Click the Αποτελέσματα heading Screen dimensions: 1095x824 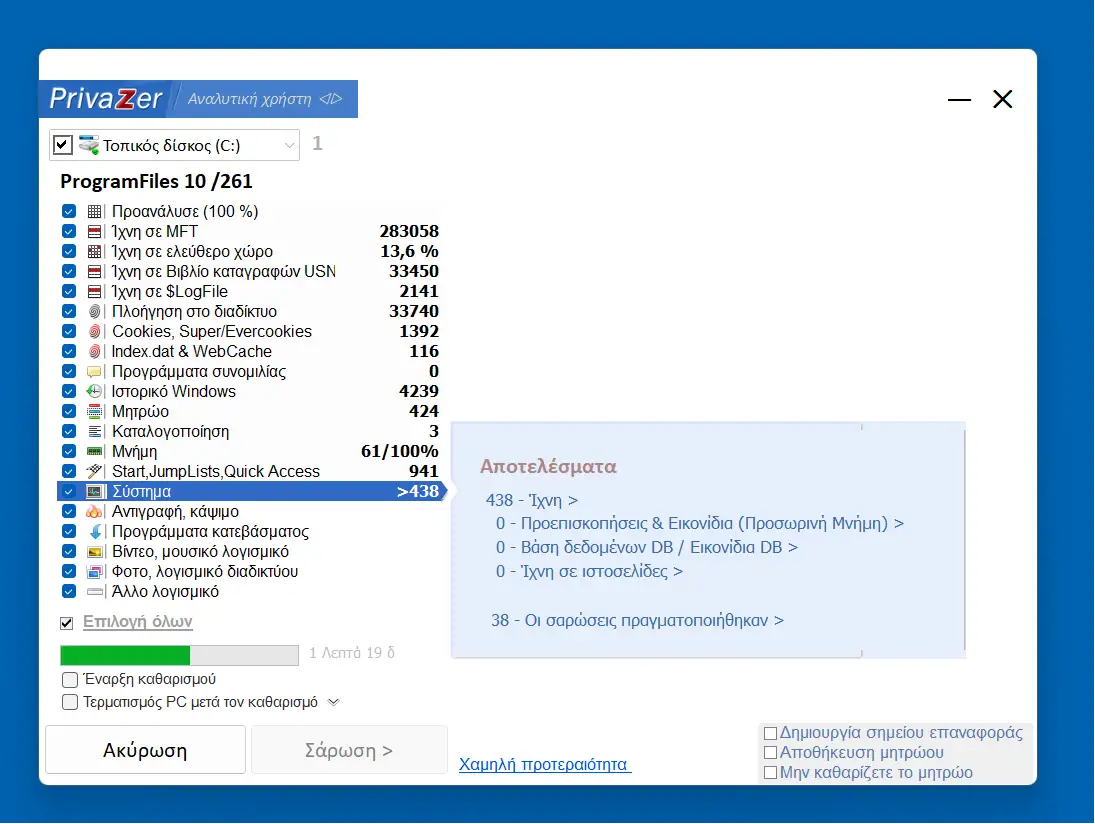[548, 467]
